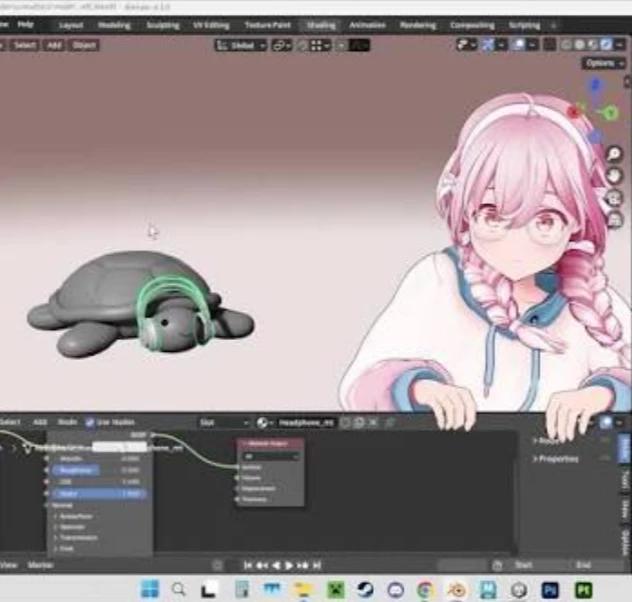This screenshot has width=632, height=602.
Task: Switch to the Scripting workspace tab
Action: (x=524, y=25)
